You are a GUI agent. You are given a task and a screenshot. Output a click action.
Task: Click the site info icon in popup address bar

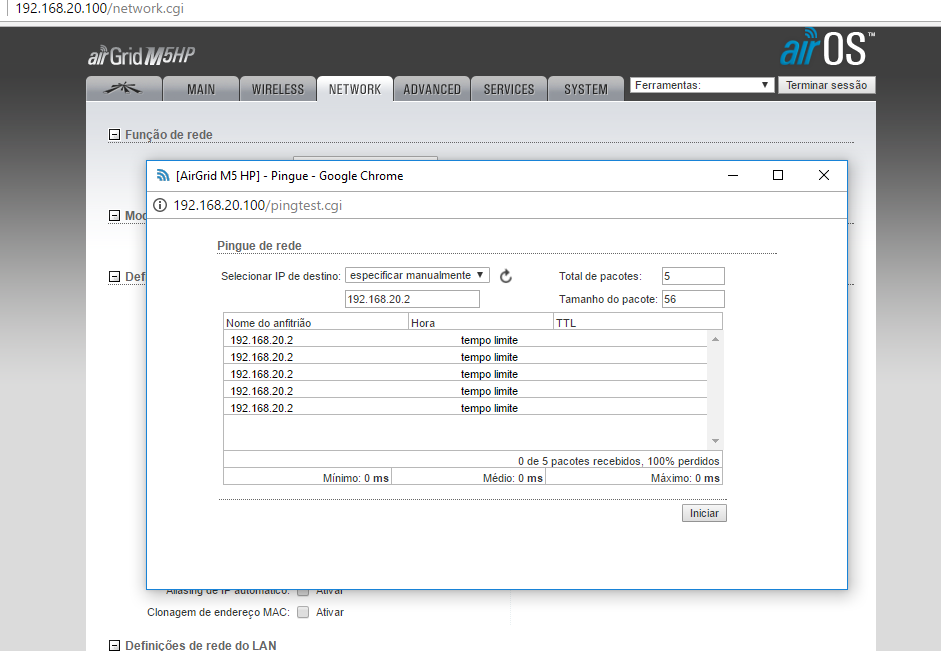(x=160, y=205)
